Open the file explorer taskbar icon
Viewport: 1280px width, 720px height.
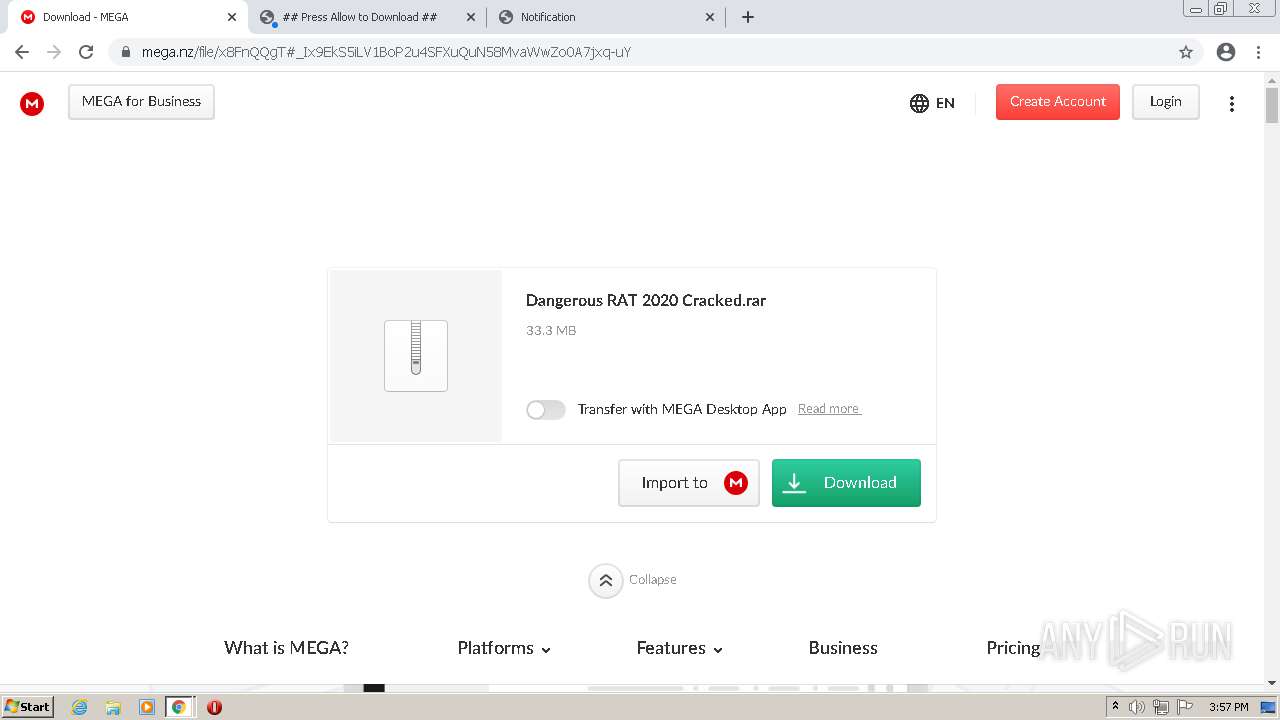pyautogui.click(x=113, y=707)
